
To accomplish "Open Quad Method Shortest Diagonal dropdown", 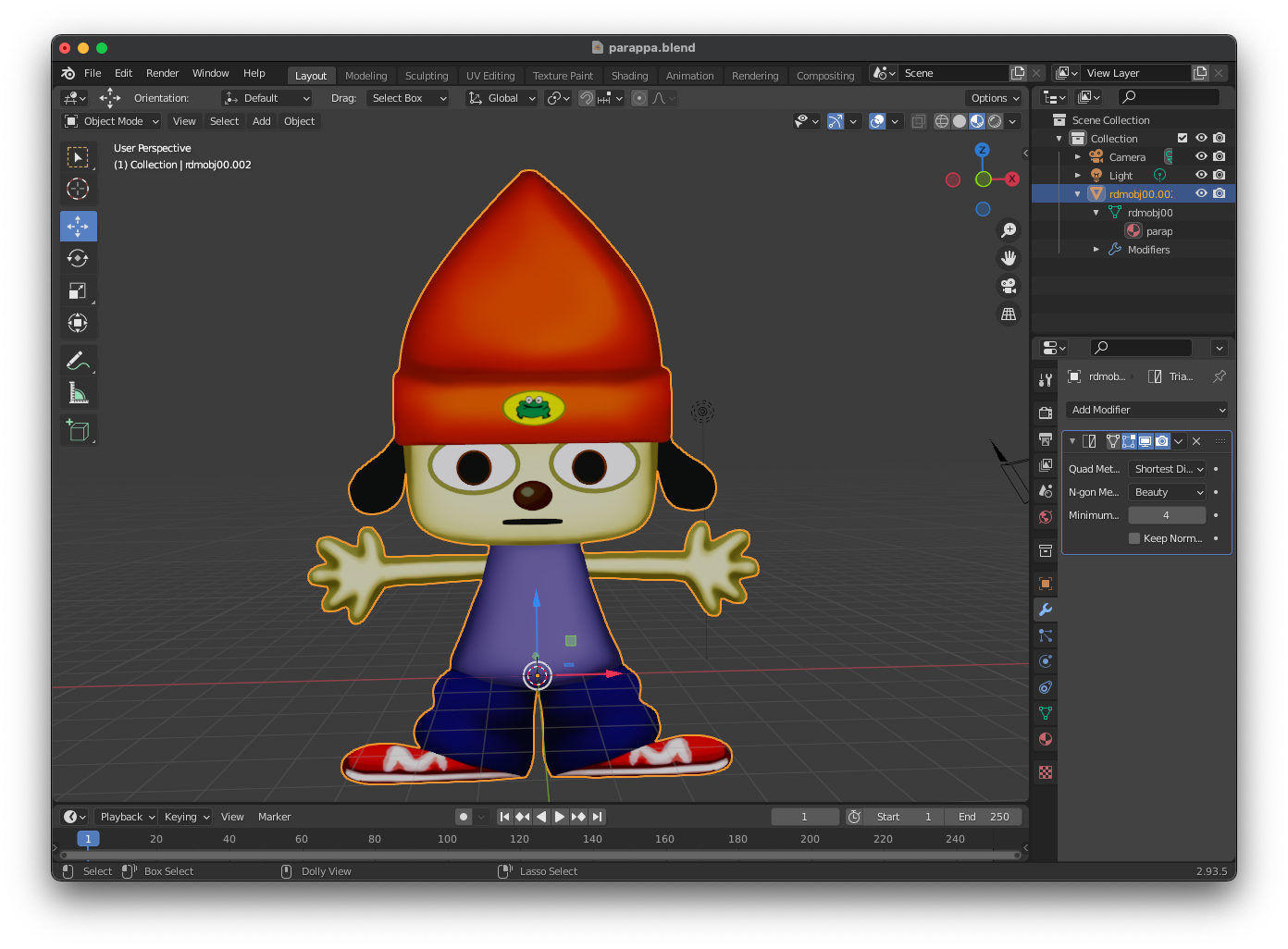I will pyautogui.click(x=1168, y=469).
